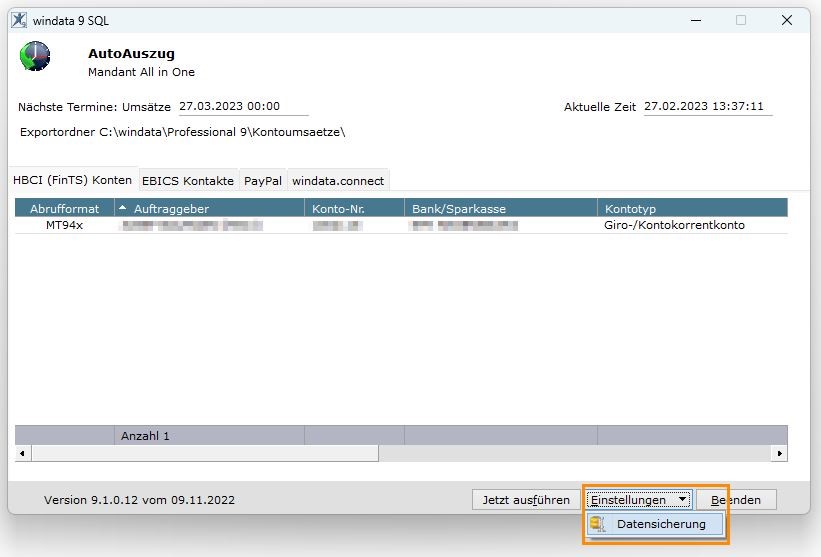Screen dimensions: 821x557
Task: Sort by the Kontotyp column header
Action: pos(692,208)
